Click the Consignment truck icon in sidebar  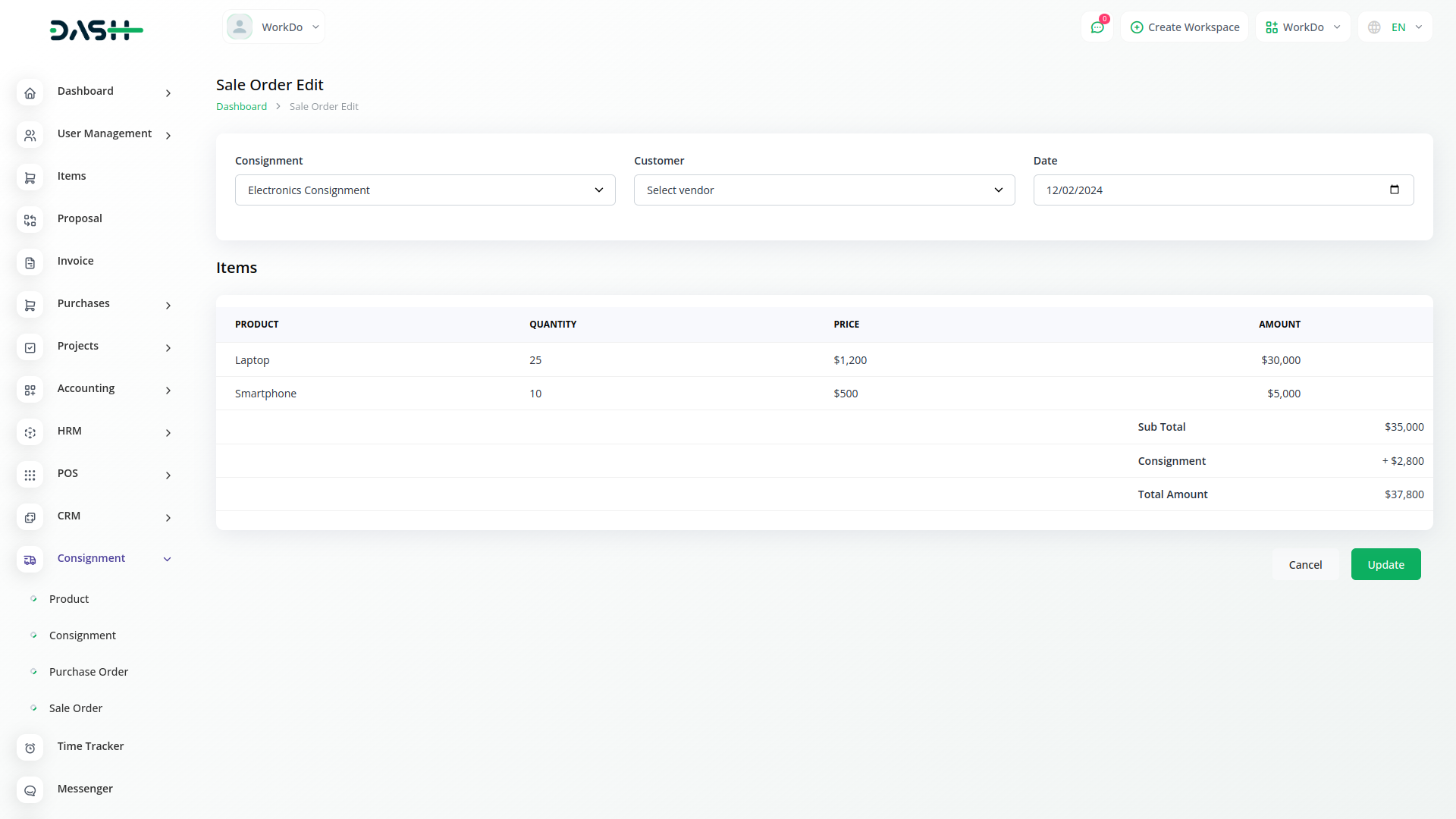(x=30, y=560)
